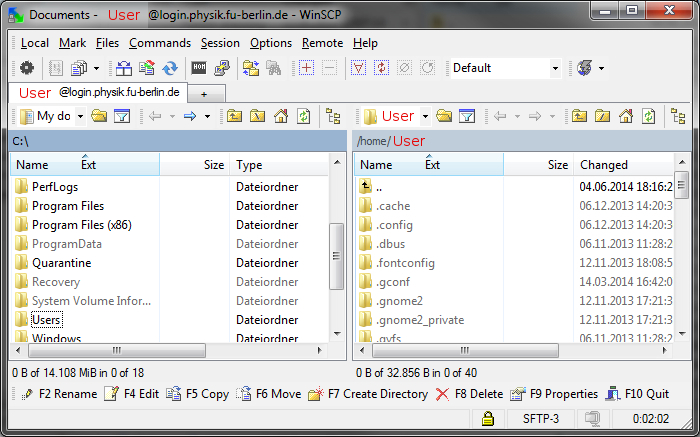
Task: Go to remote root directory
Action: (603, 117)
